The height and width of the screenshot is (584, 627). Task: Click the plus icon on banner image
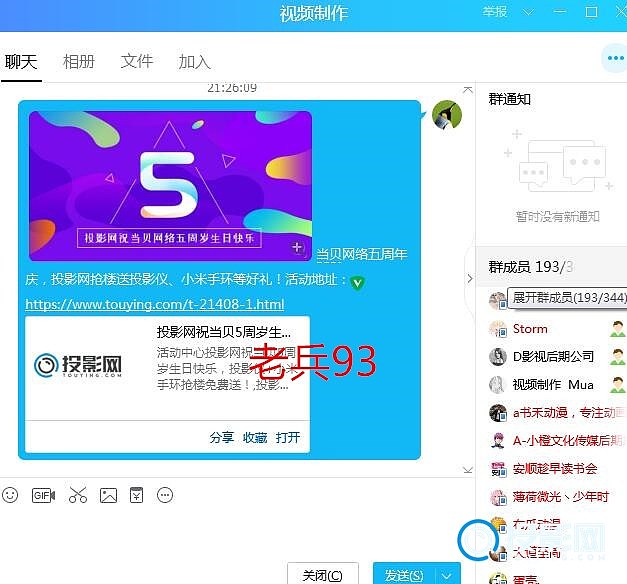click(297, 246)
